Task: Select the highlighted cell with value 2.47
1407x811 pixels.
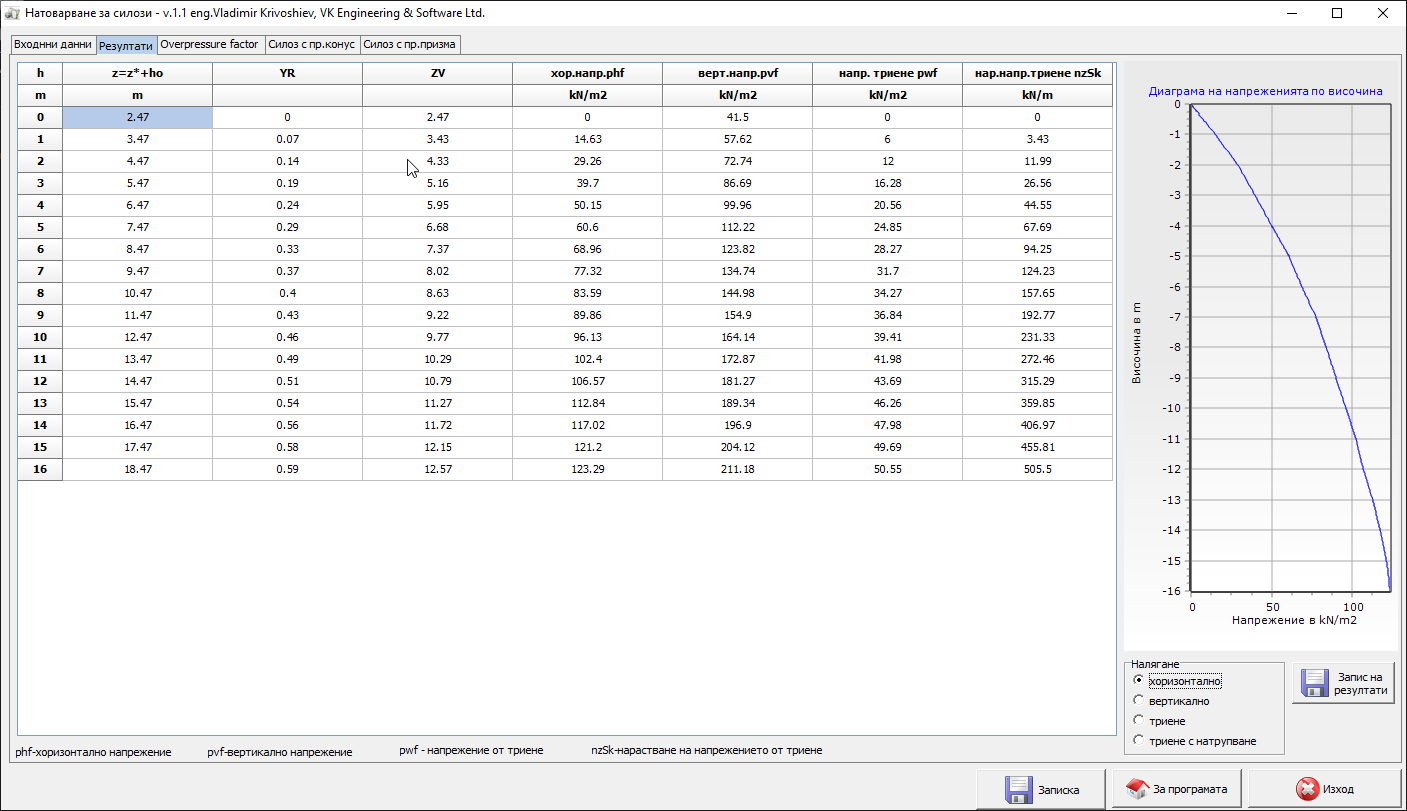Action: click(137, 117)
